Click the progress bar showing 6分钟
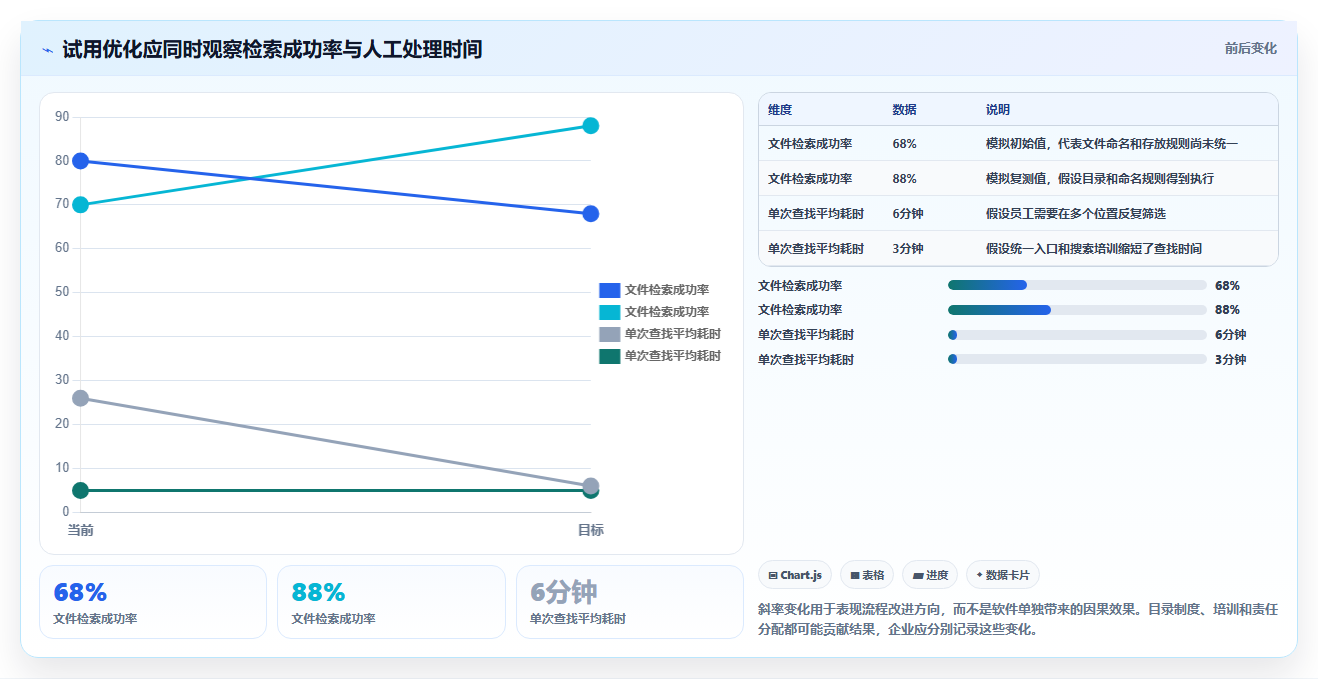The width and height of the screenshot is (1318, 679). coord(1077,335)
